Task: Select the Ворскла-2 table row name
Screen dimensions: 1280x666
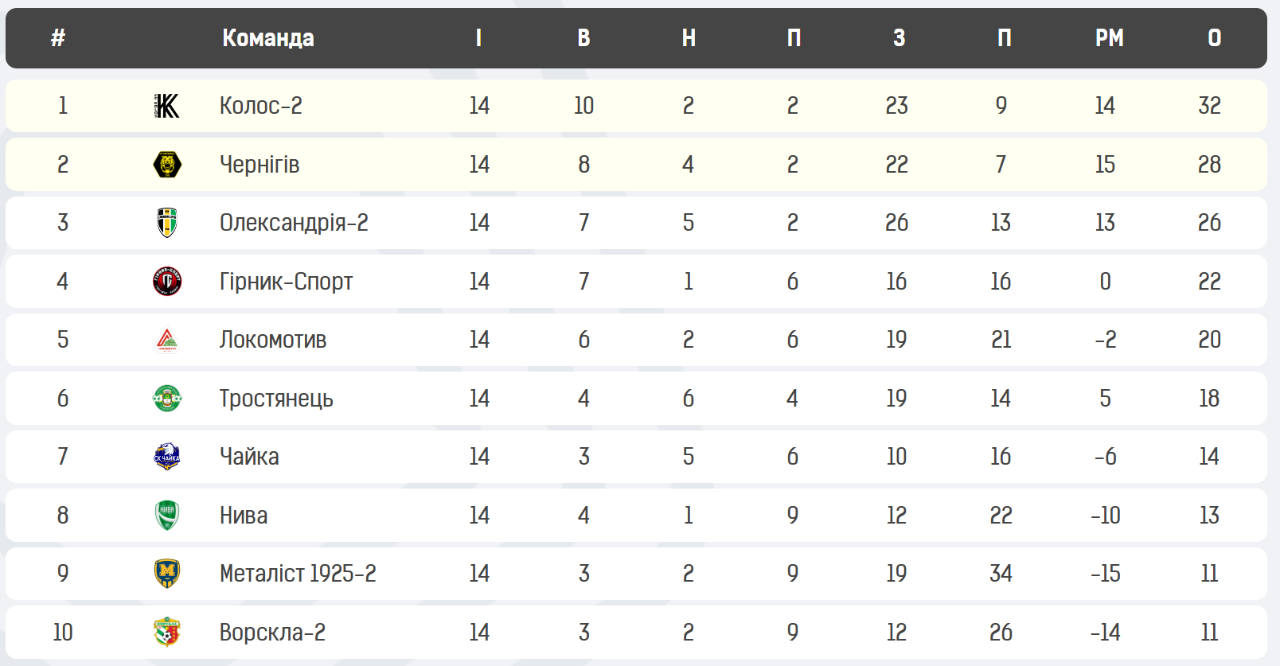Action: [273, 632]
